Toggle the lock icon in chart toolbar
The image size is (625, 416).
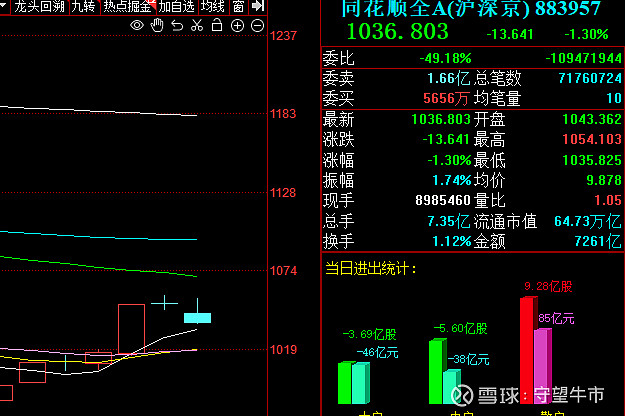(x=217, y=25)
